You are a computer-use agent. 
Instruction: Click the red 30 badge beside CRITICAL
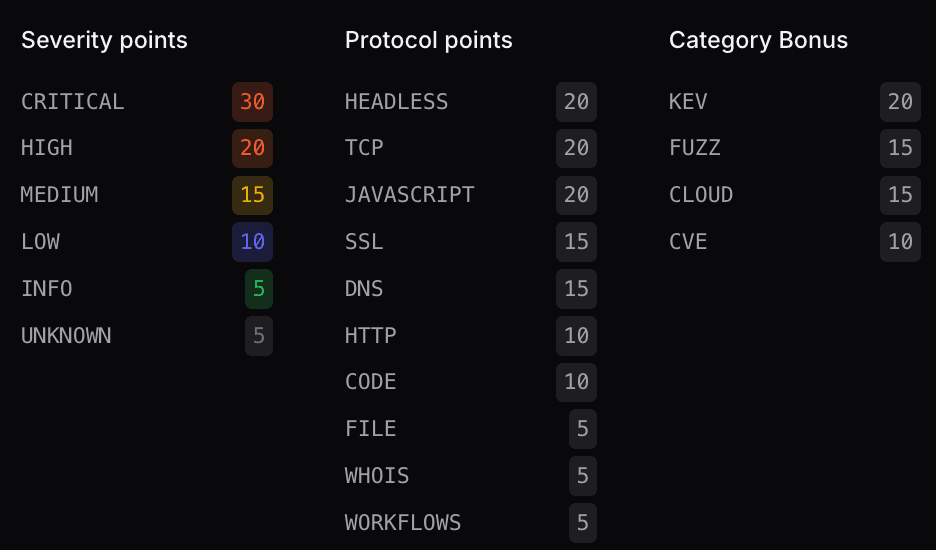pos(252,102)
